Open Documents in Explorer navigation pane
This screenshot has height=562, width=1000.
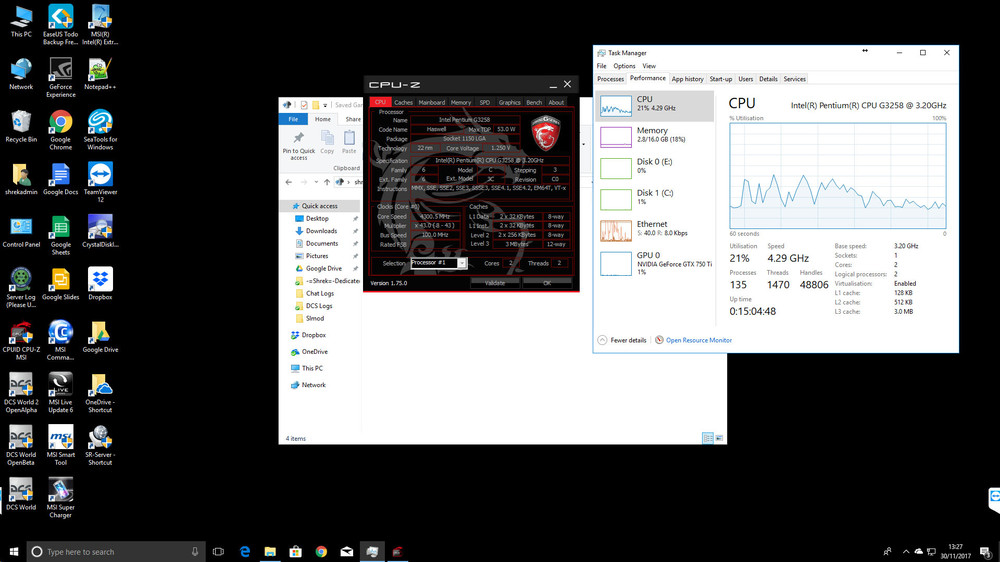pyautogui.click(x=321, y=244)
